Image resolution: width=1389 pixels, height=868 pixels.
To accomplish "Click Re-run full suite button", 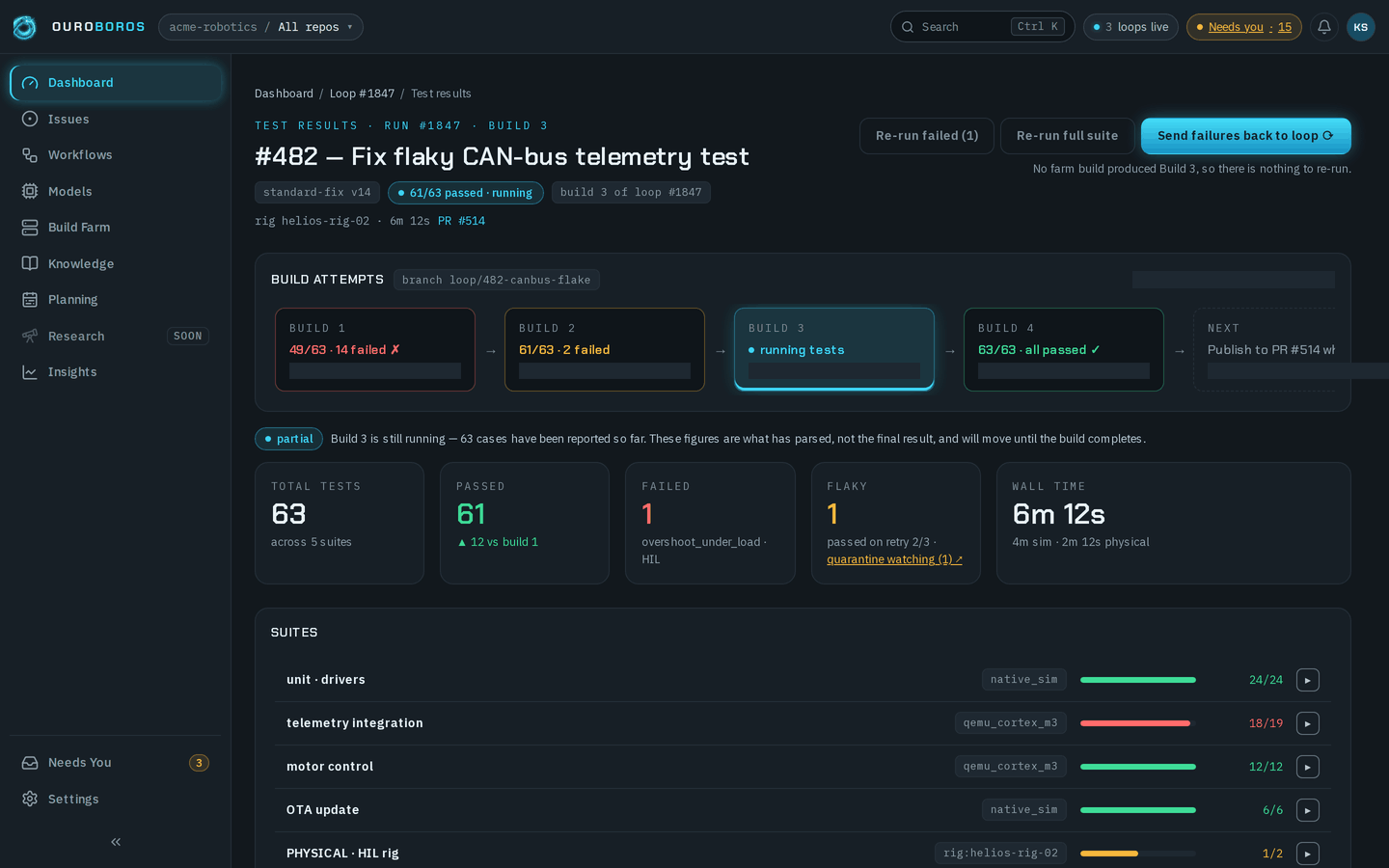I will click(1067, 136).
